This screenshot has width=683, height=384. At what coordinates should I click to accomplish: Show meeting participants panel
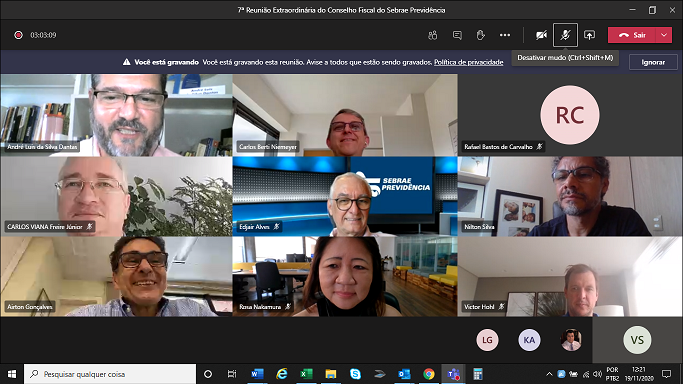(433, 35)
